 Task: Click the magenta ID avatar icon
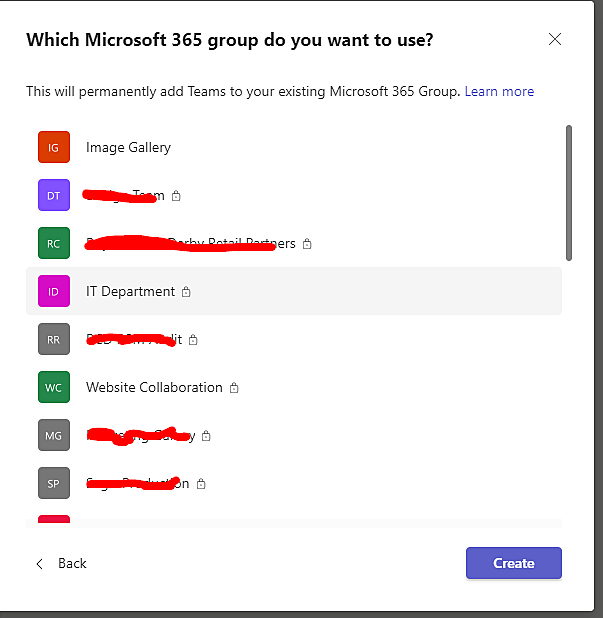click(x=54, y=291)
